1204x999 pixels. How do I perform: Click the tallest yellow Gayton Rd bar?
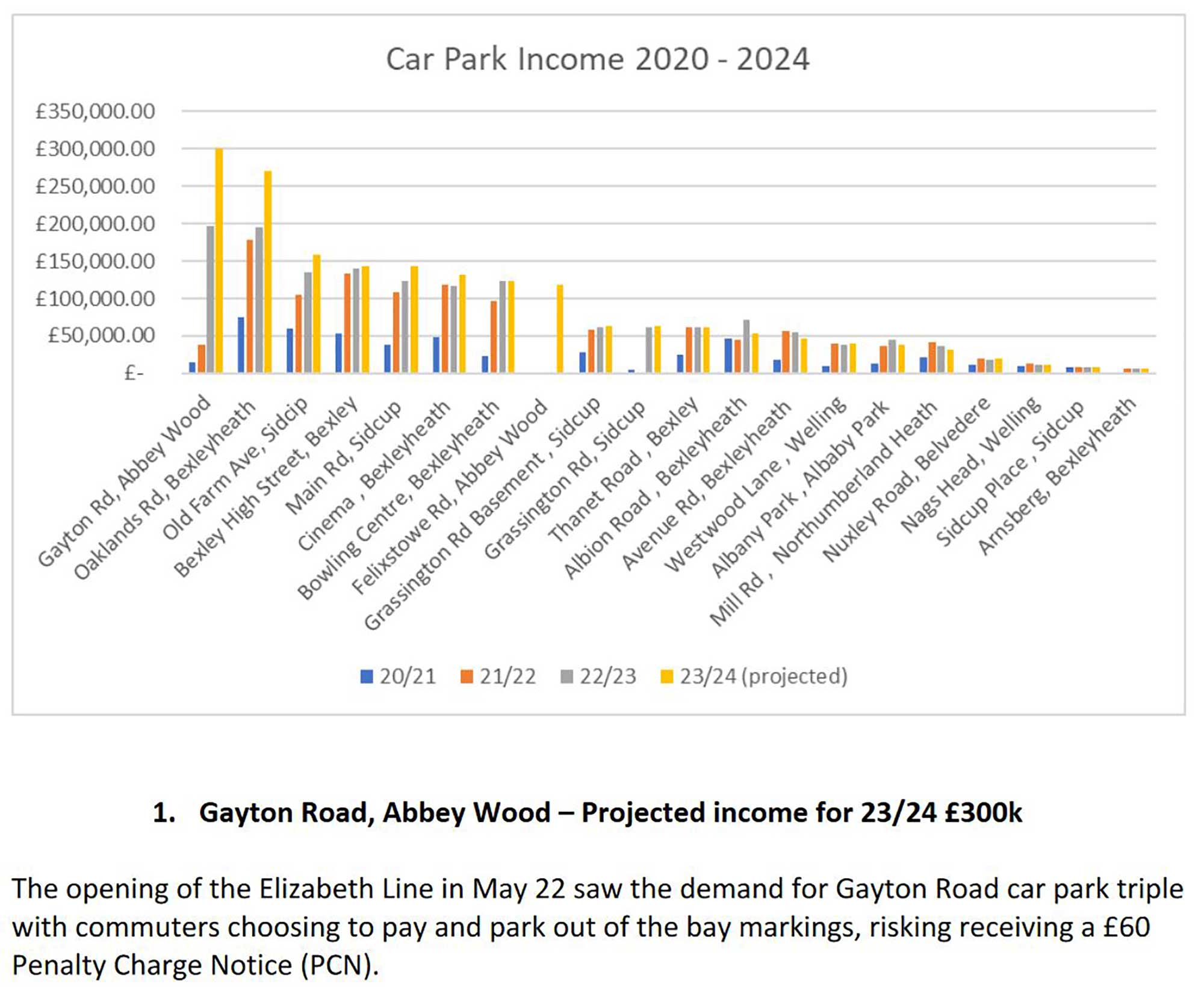tap(219, 259)
